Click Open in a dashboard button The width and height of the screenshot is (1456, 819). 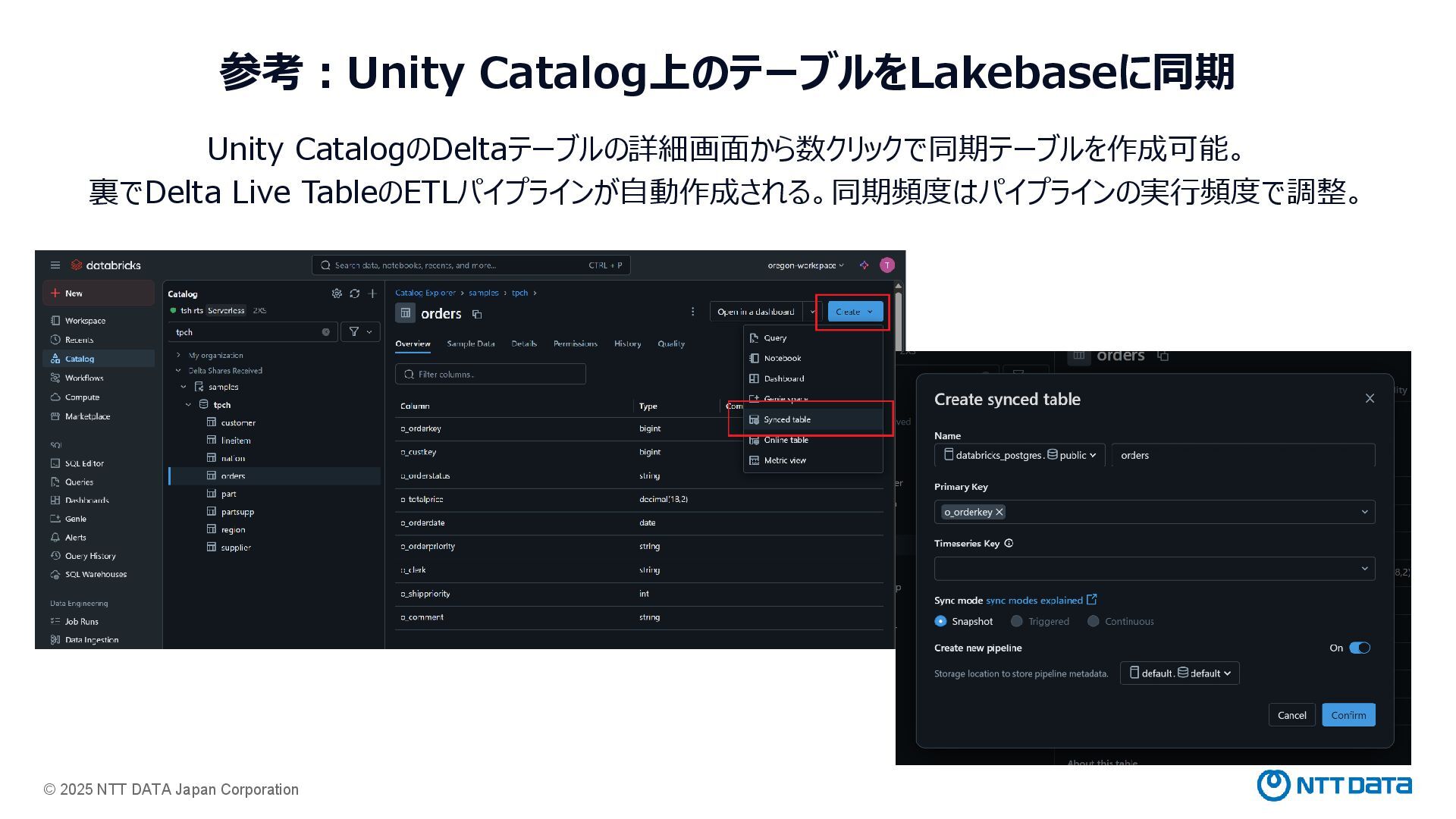pos(756,312)
